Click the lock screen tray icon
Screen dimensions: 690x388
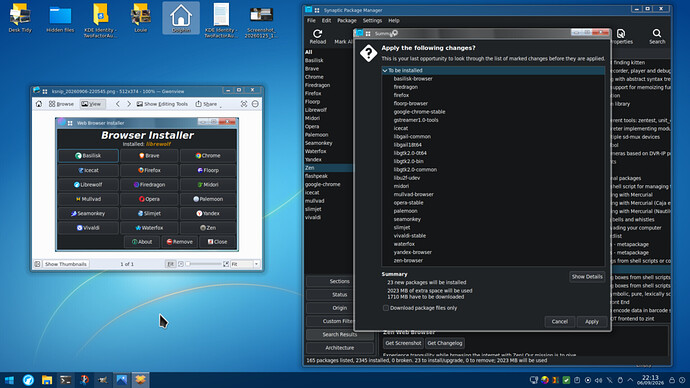(672, 380)
